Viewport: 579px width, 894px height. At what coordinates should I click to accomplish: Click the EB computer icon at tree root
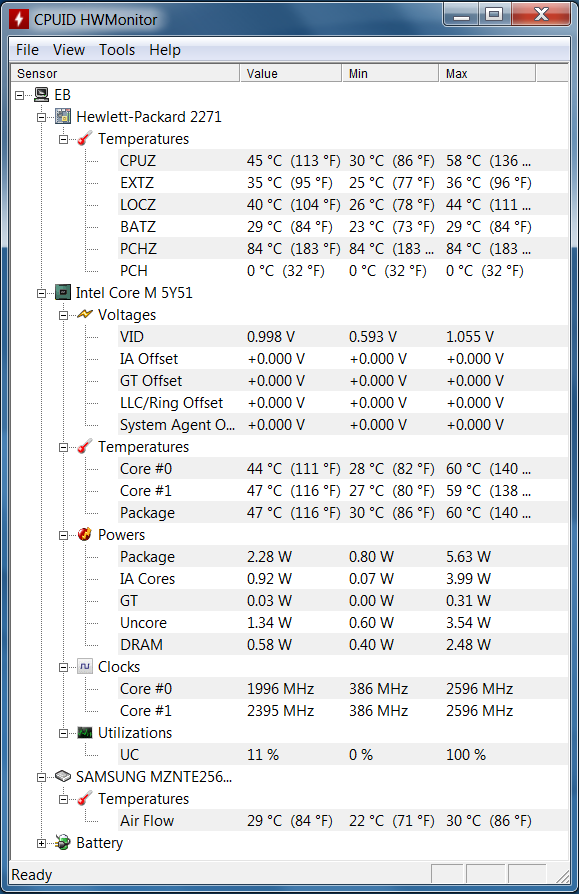point(41,95)
